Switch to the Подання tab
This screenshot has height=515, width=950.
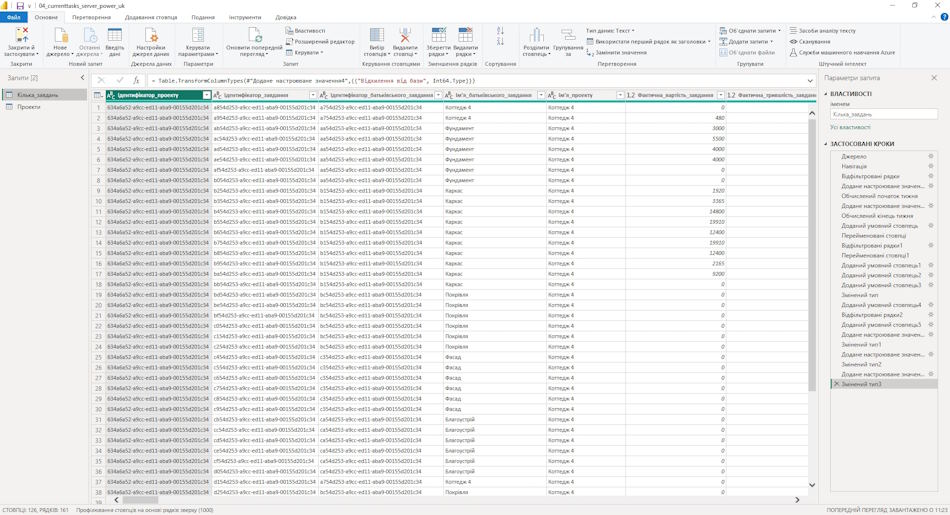203,18
